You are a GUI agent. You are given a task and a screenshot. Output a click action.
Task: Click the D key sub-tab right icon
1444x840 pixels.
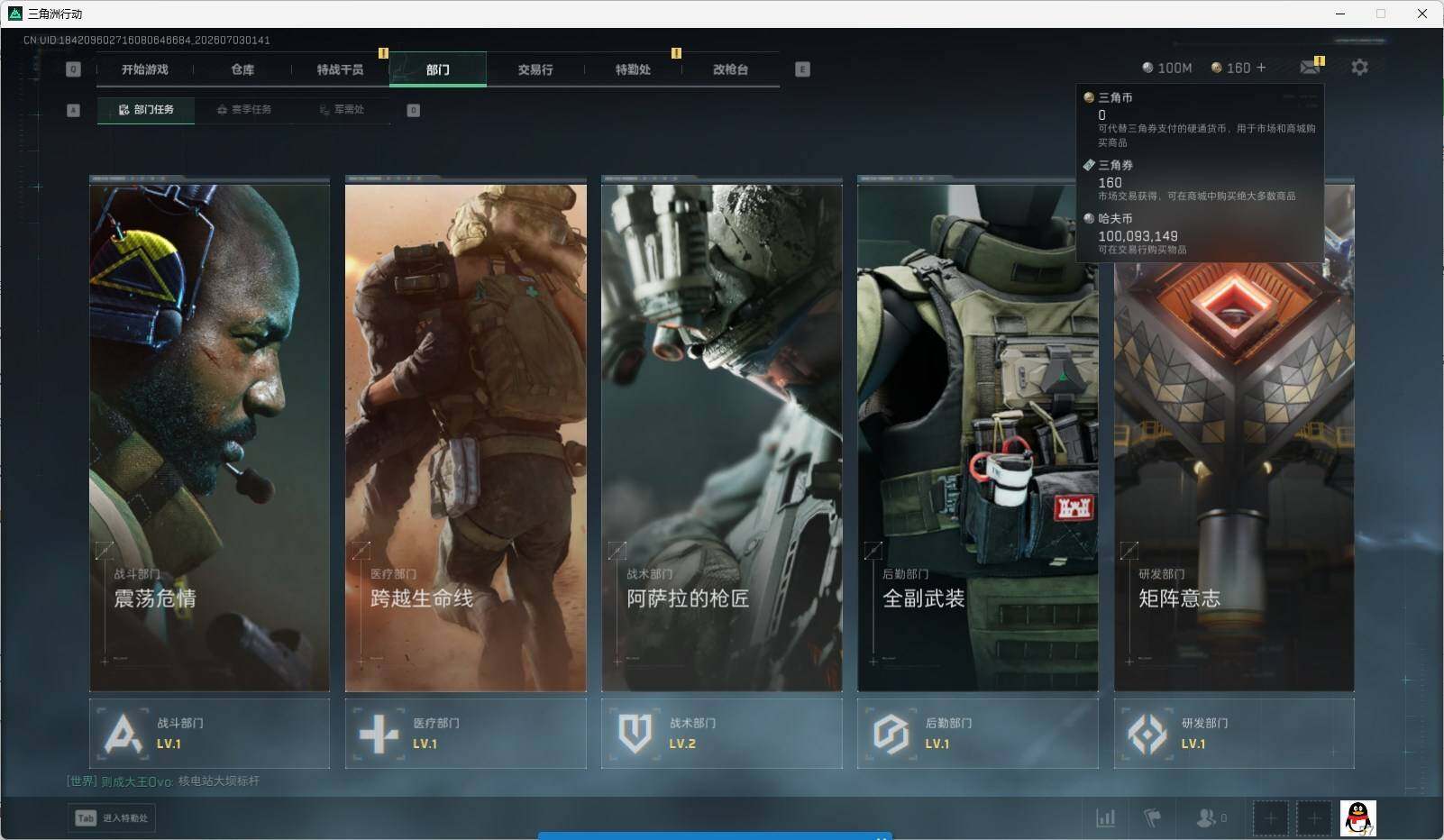click(413, 110)
